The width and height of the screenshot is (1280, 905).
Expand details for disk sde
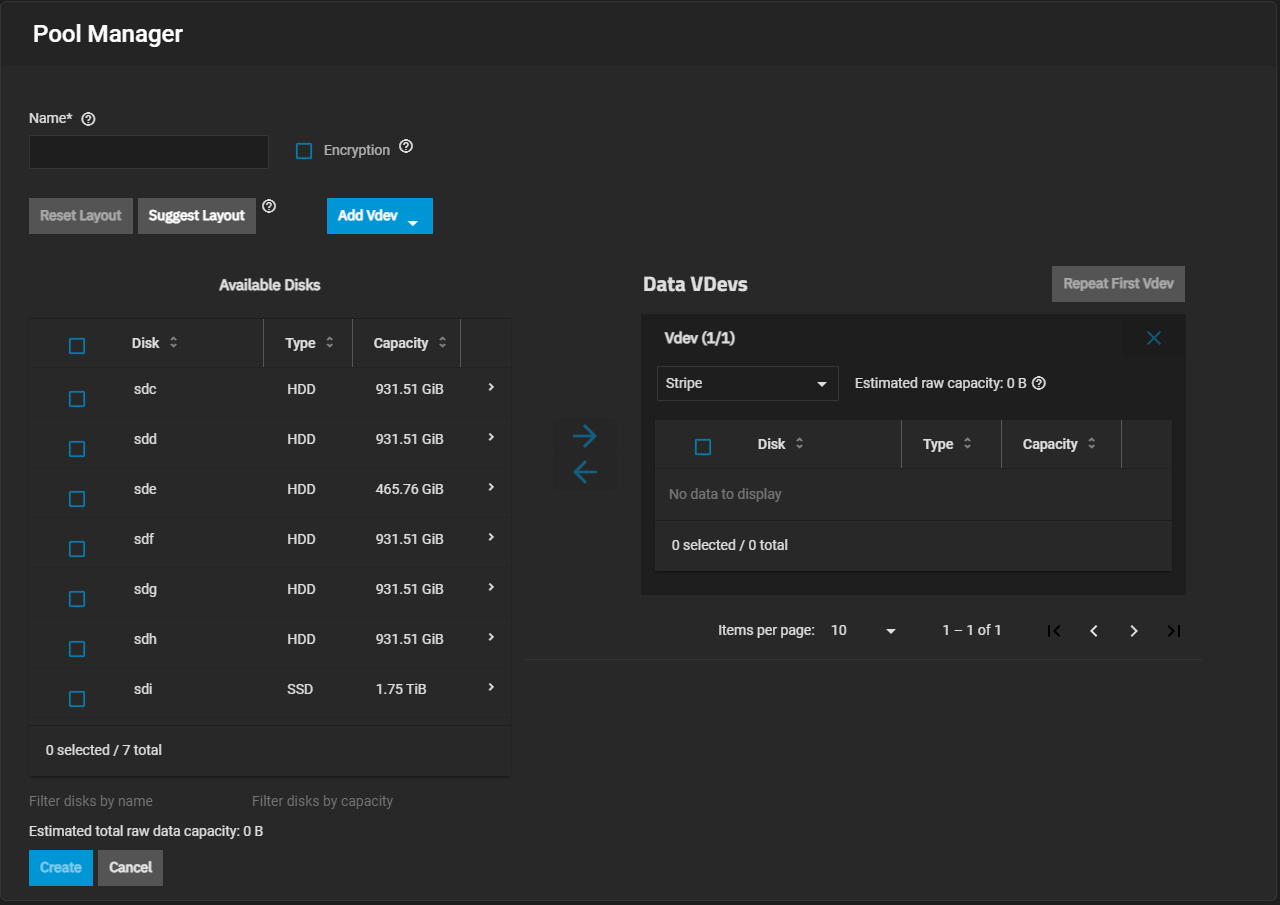(x=491, y=487)
